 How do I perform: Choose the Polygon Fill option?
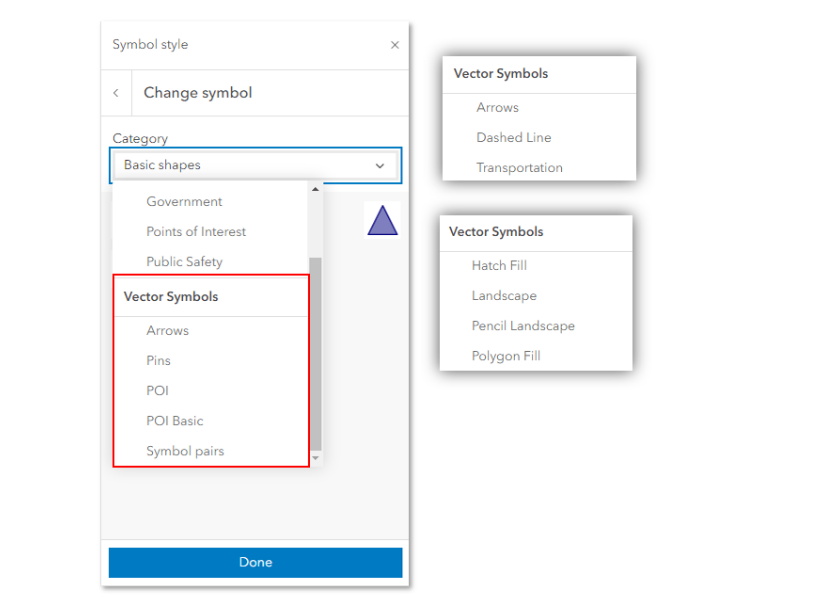pos(506,356)
